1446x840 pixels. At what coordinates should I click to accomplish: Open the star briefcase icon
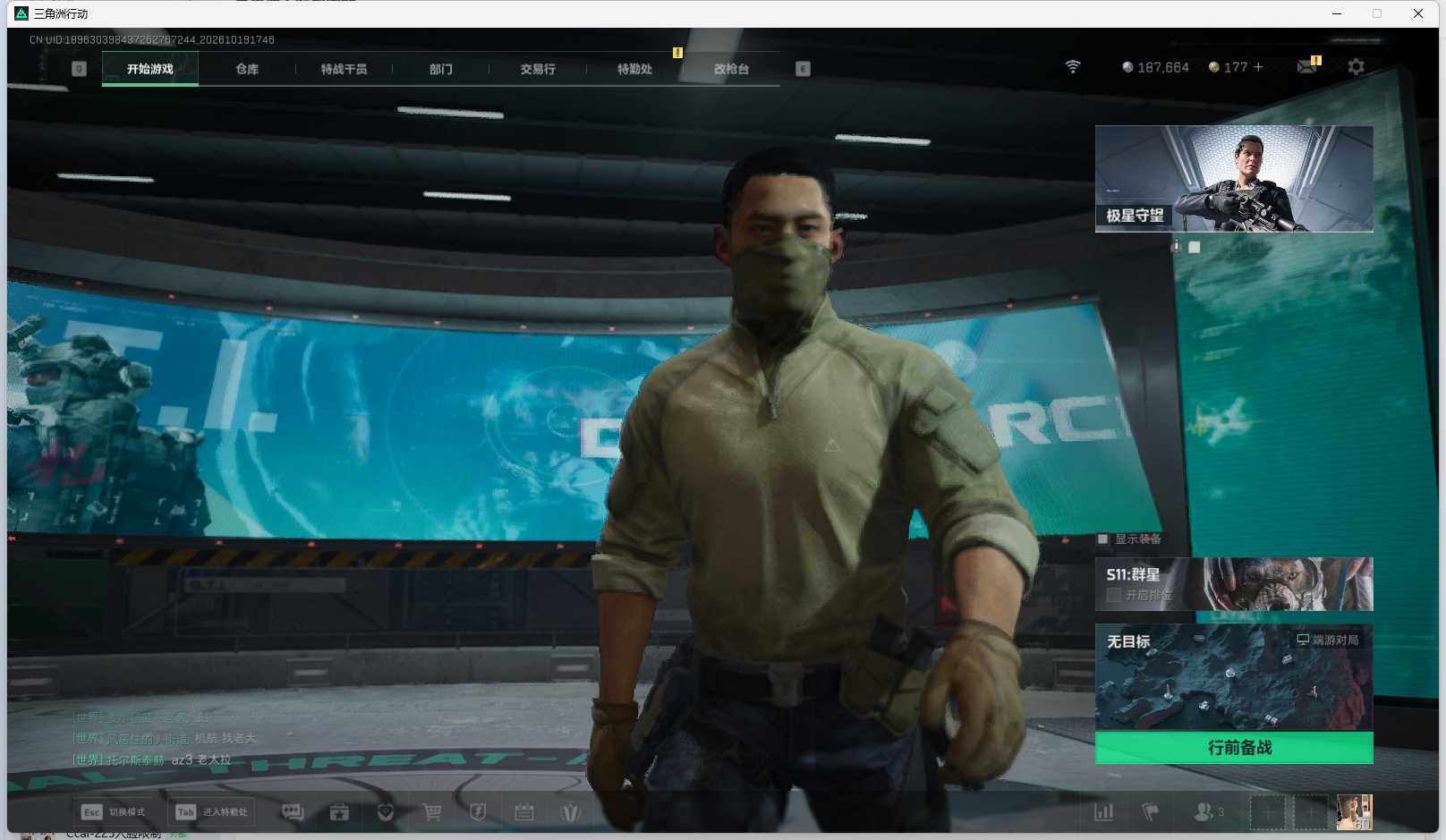coord(339,812)
